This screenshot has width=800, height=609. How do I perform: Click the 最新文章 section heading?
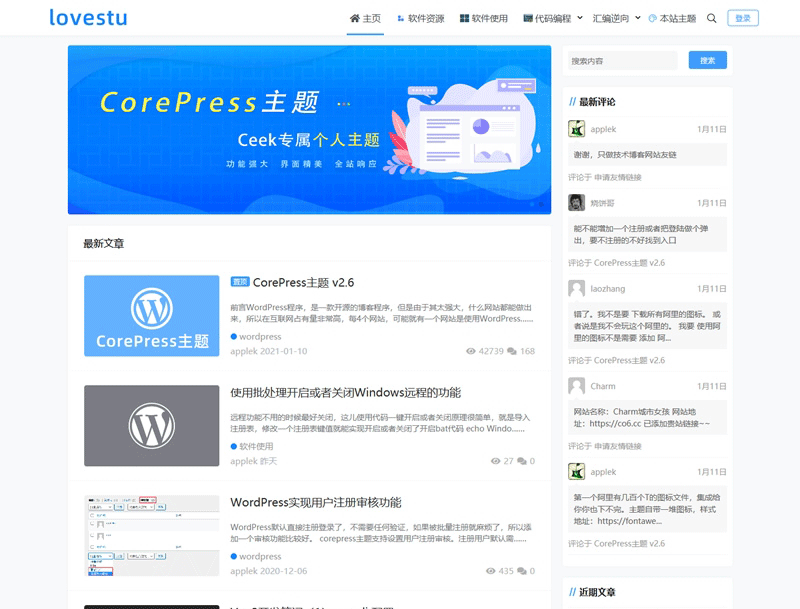pyautogui.click(x=104, y=243)
